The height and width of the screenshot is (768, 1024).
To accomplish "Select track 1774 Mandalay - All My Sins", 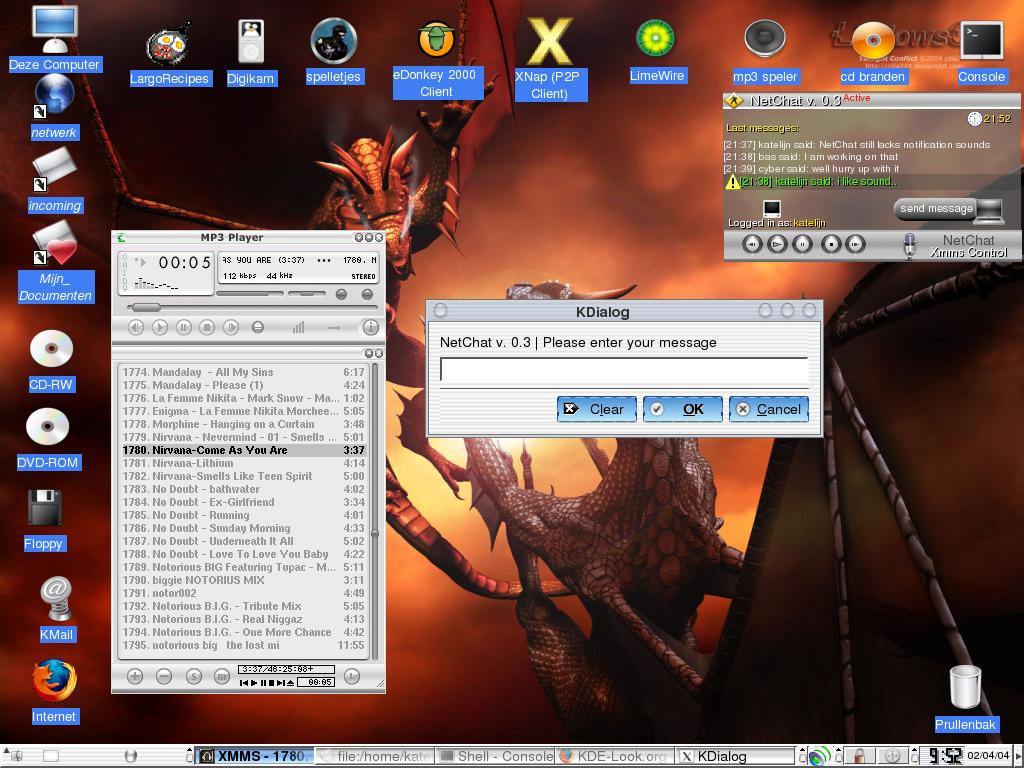I will pos(244,372).
